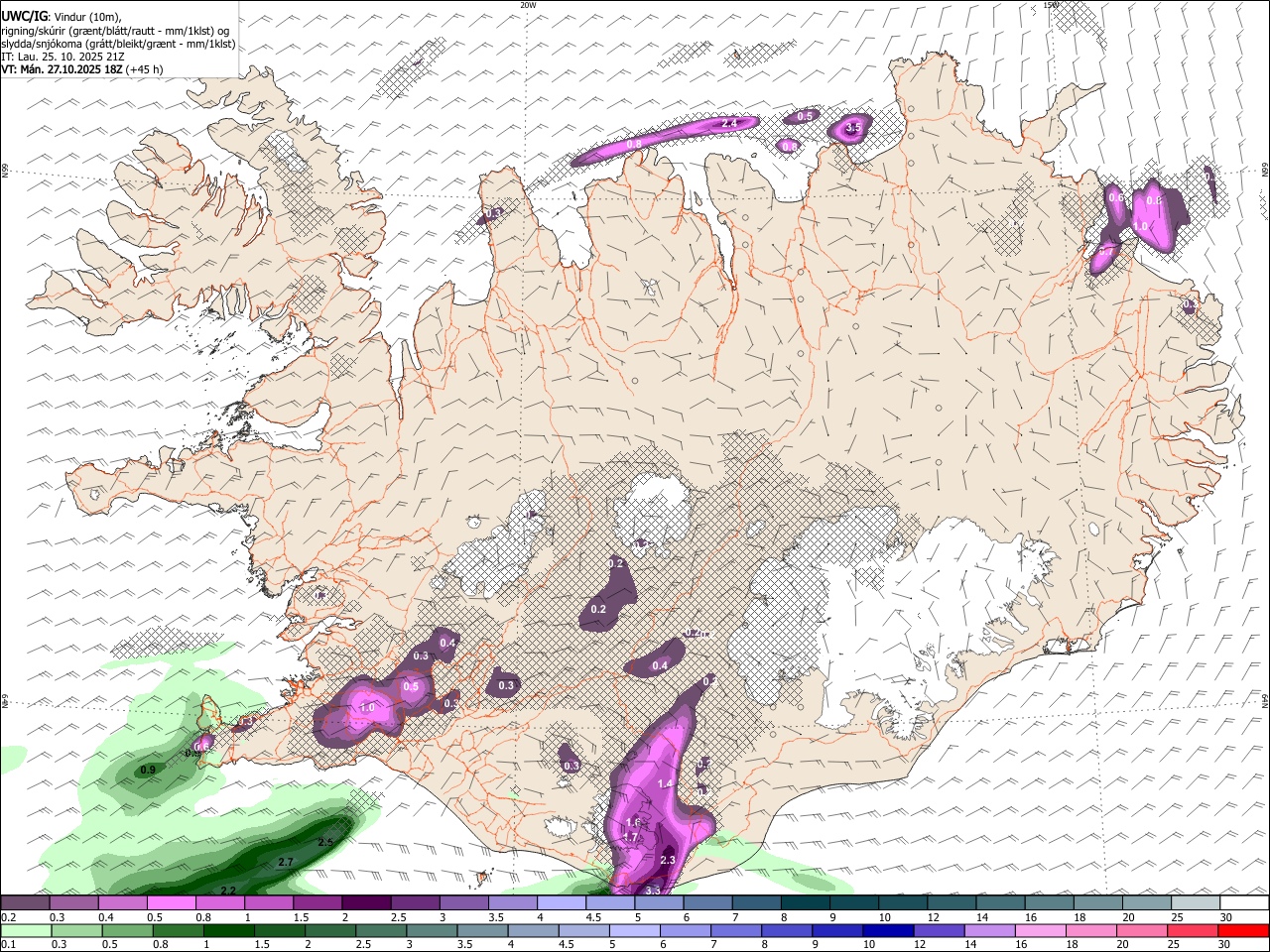Viewport: 1270px width, 952px height.
Task: Click the 0.4 value in the central southern highlands blob
Action: coord(660,666)
